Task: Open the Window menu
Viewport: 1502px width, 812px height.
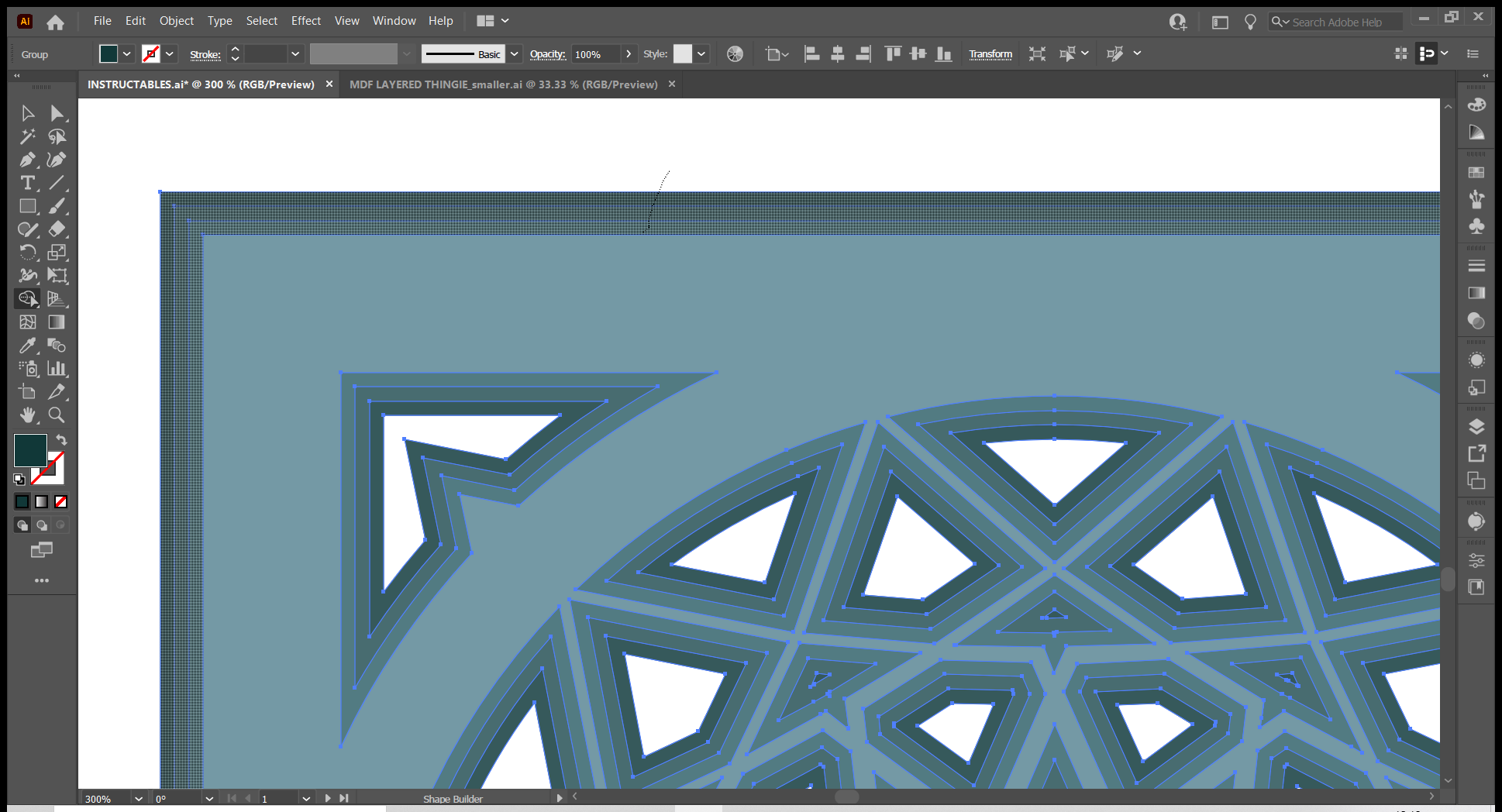Action: pyautogui.click(x=394, y=21)
